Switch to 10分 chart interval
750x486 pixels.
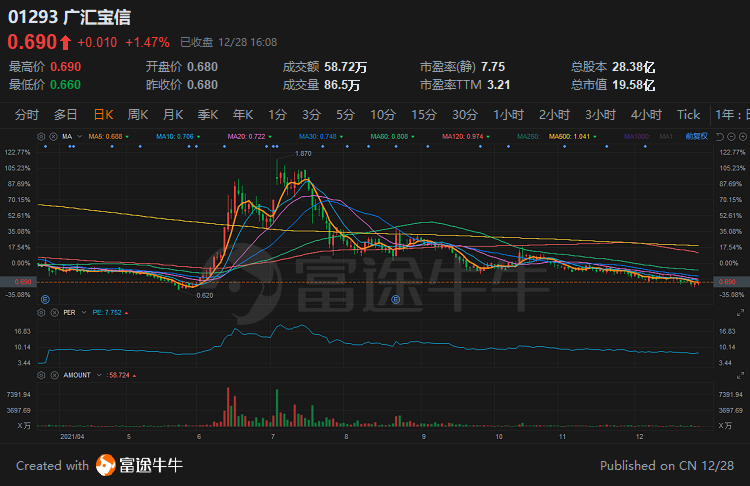(383, 115)
